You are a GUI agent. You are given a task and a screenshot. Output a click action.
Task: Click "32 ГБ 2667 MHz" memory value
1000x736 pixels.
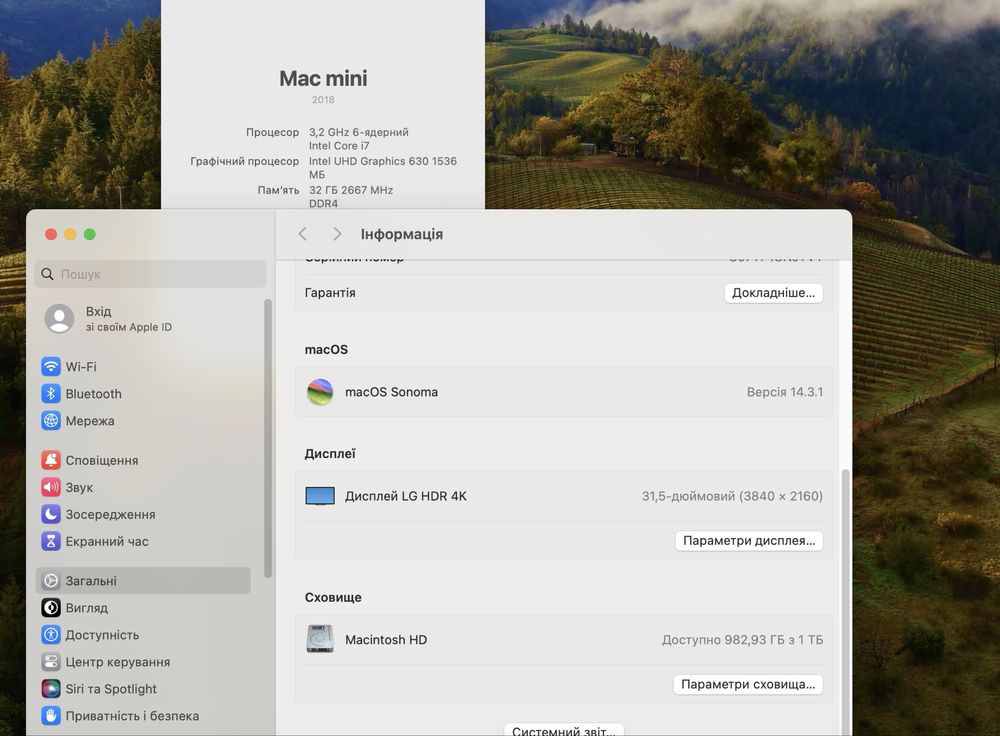351,190
